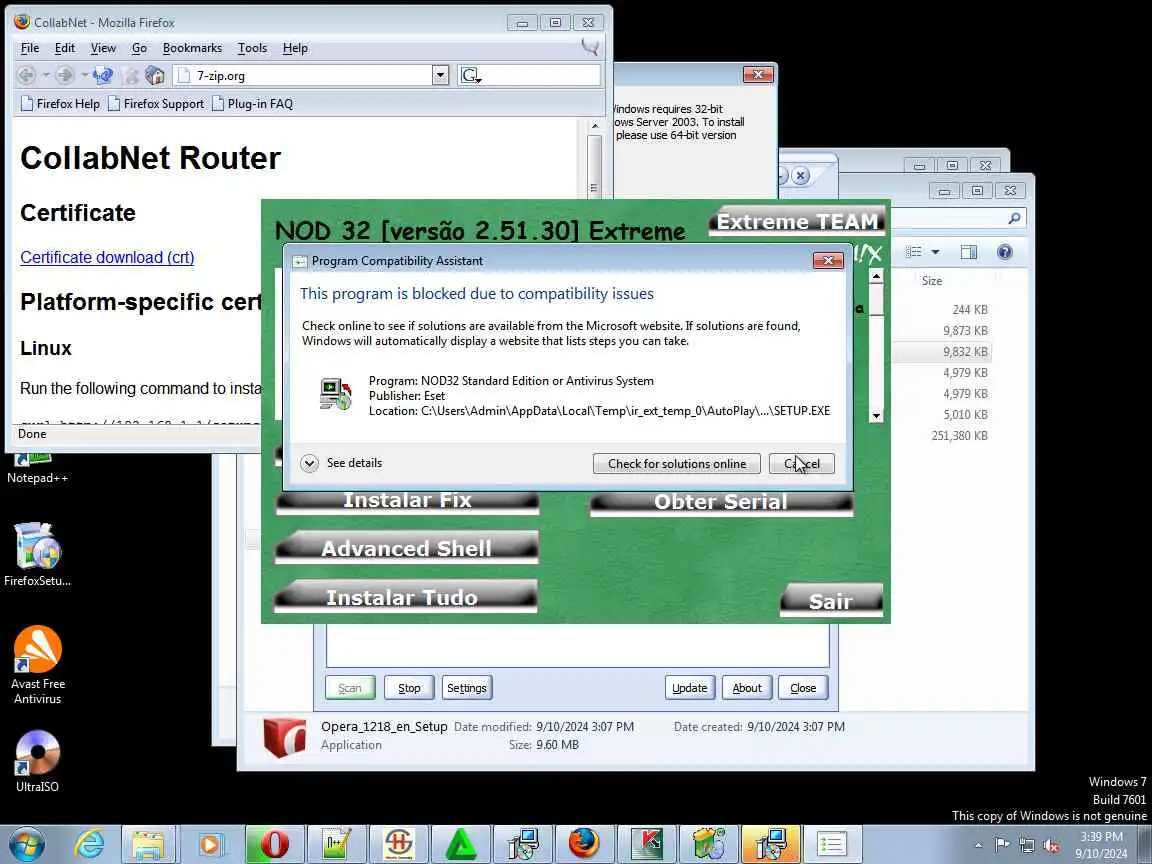Open Firefox File menu
This screenshot has width=1152, height=864.
tap(30, 48)
